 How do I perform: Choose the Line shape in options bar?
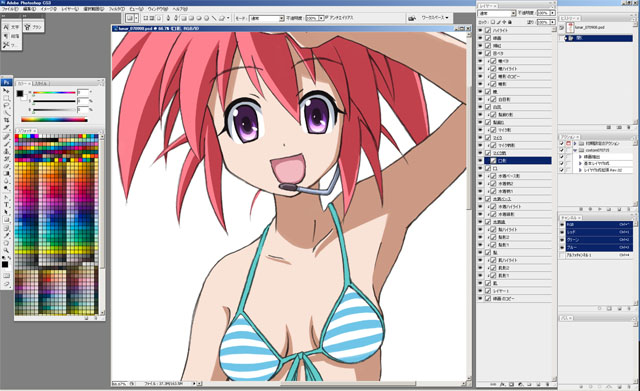click(x=215, y=18)
